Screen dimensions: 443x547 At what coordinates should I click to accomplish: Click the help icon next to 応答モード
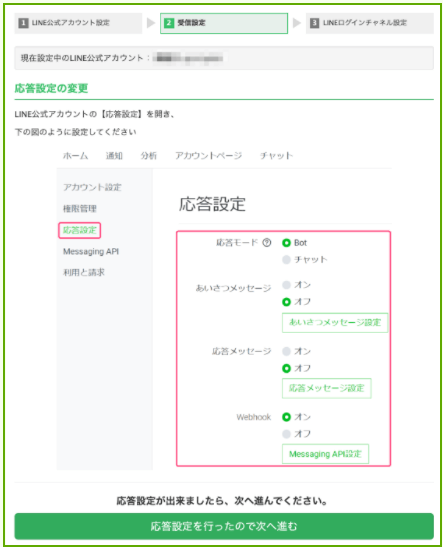[266, 242]
